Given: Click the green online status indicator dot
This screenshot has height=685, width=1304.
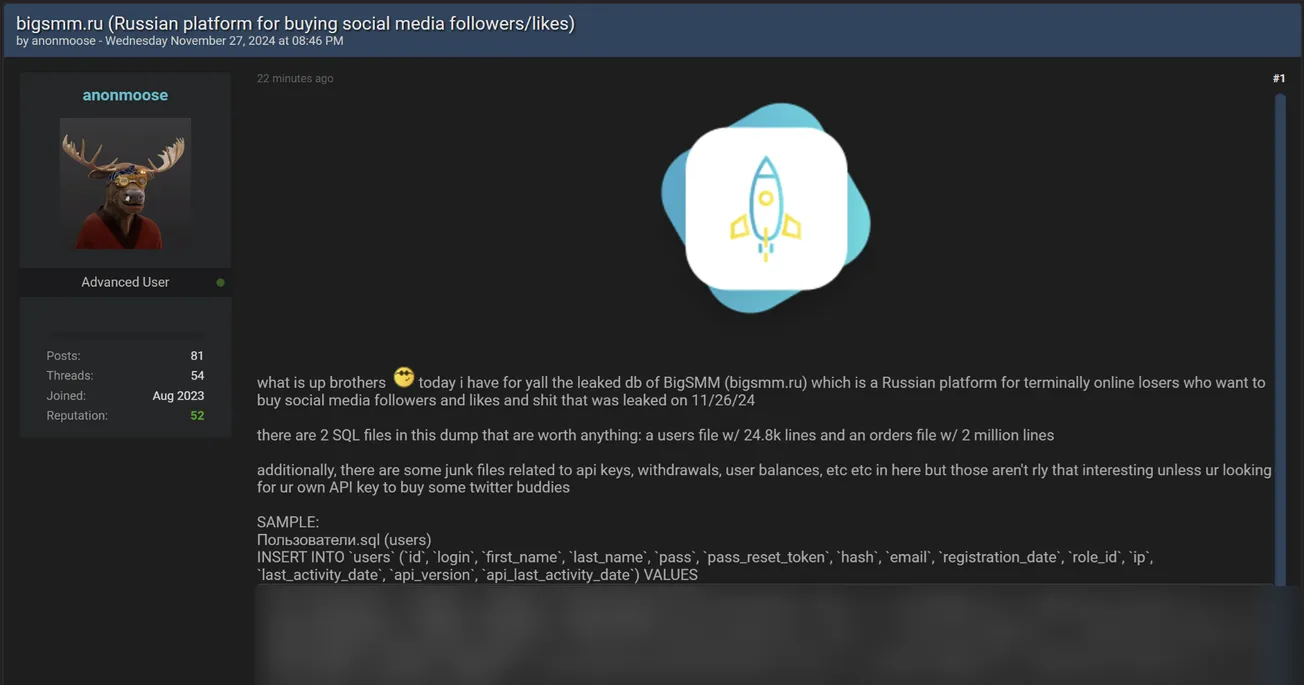Looking at the screenshot, I should click(x=220, y=282).
